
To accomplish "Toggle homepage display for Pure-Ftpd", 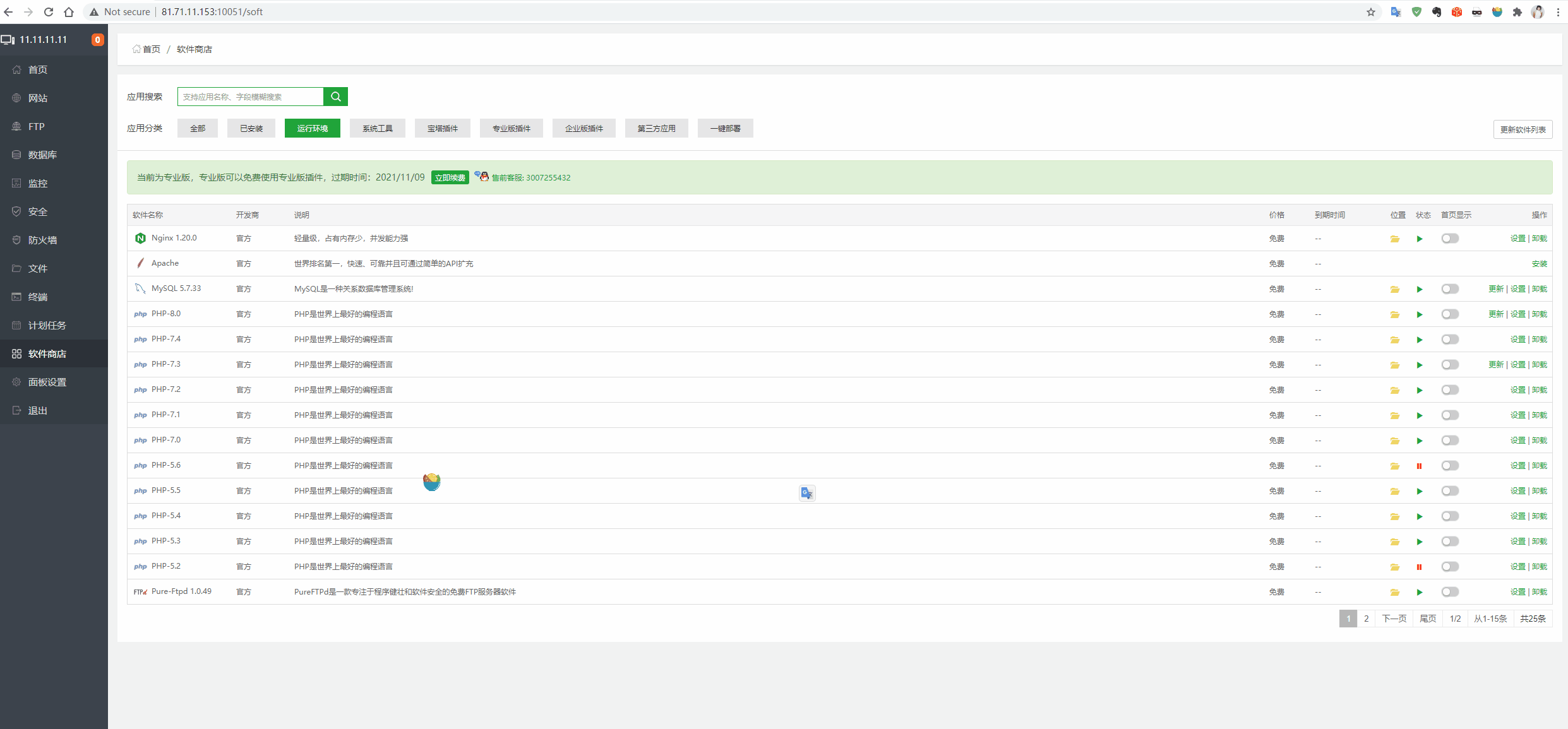I will point(1450,592).
